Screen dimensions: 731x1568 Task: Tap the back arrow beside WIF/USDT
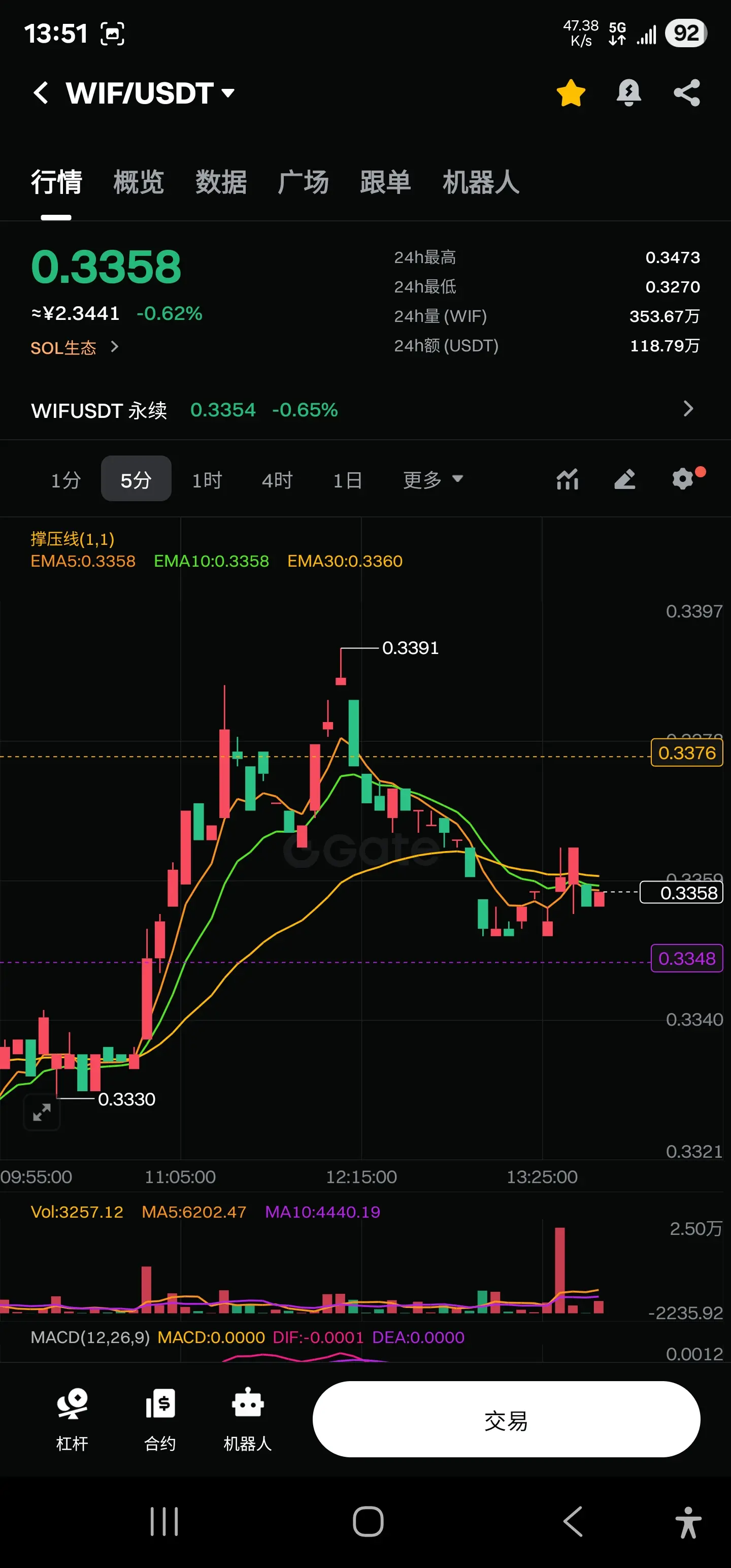click(41, 93)
